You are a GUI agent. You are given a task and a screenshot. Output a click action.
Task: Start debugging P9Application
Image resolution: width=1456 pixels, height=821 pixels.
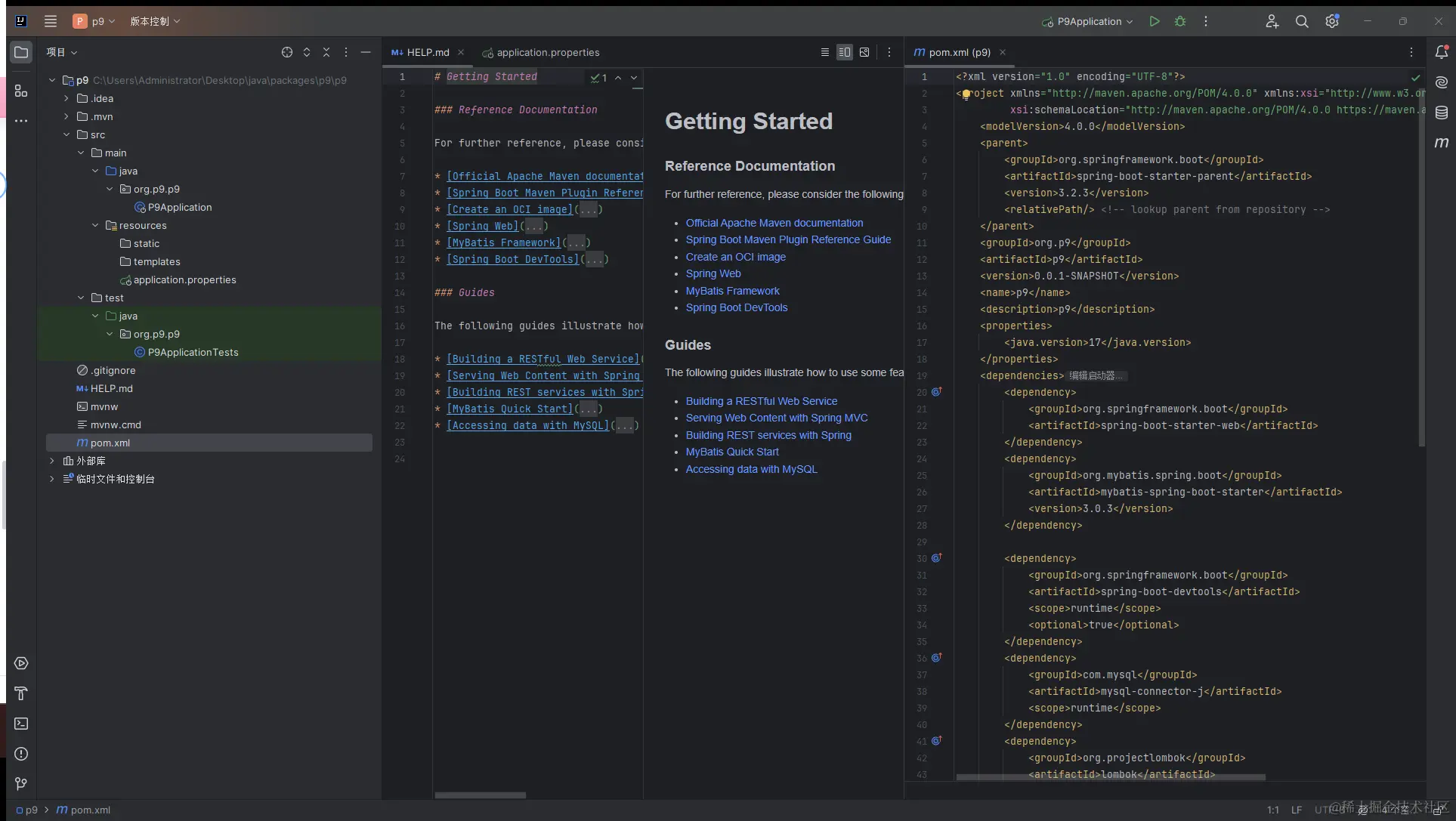(1180, 21)
